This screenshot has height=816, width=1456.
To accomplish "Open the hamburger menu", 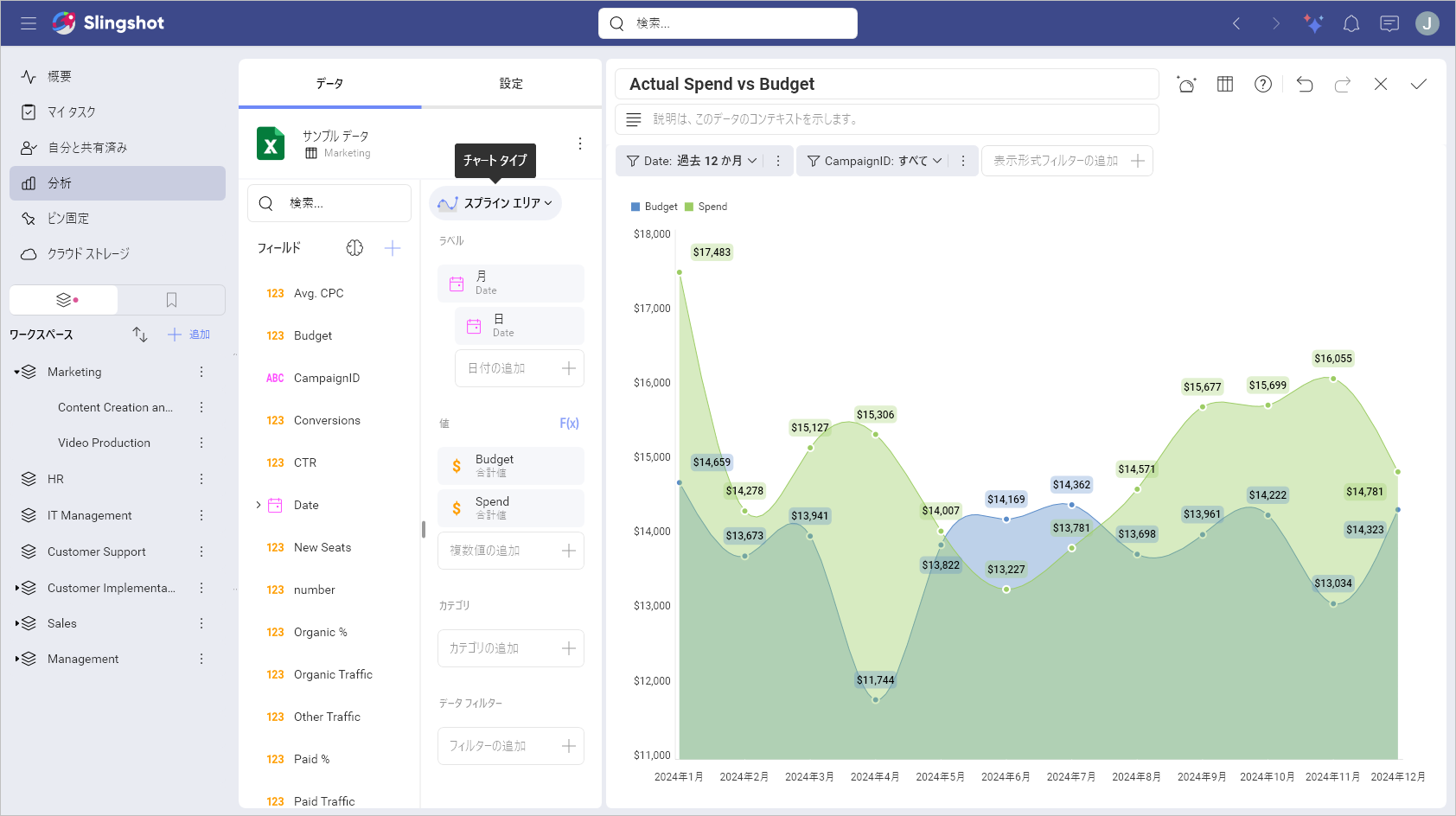I will pos(29,23).
